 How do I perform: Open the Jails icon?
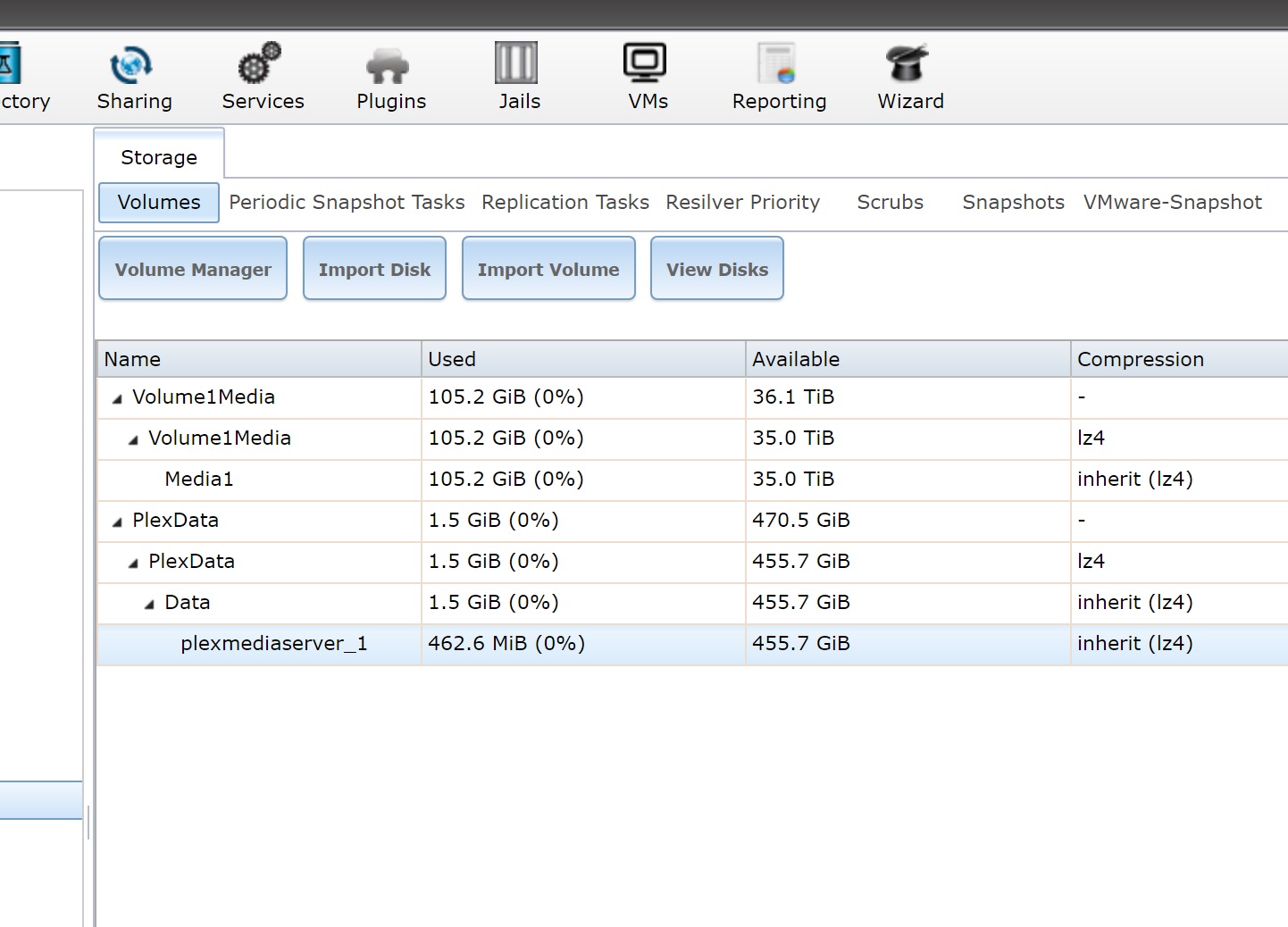517,63
